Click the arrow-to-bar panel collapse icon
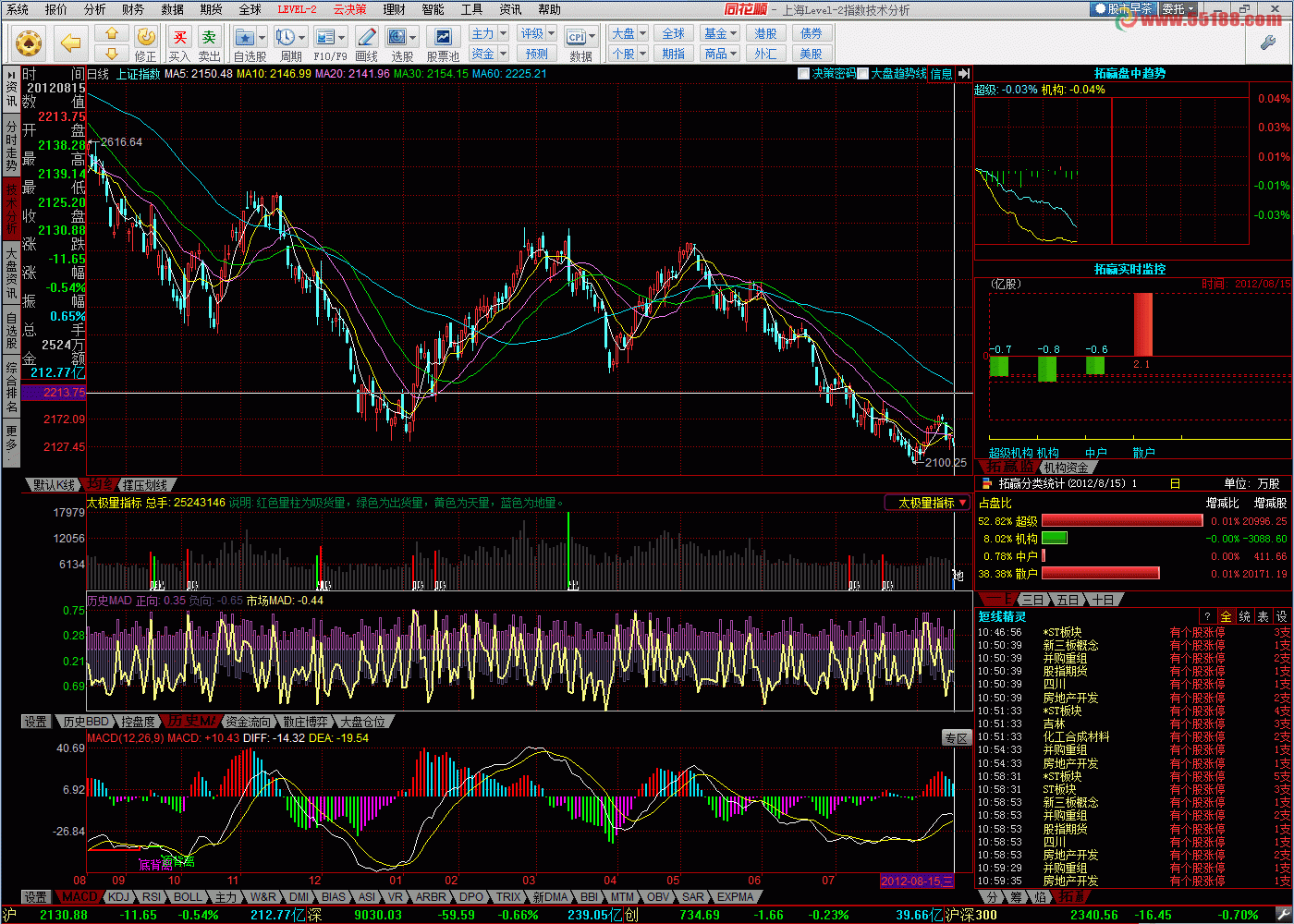Image resolution: width=1294 pixels, height=924 pixels. pyautogui.click(x=964, y=73)
